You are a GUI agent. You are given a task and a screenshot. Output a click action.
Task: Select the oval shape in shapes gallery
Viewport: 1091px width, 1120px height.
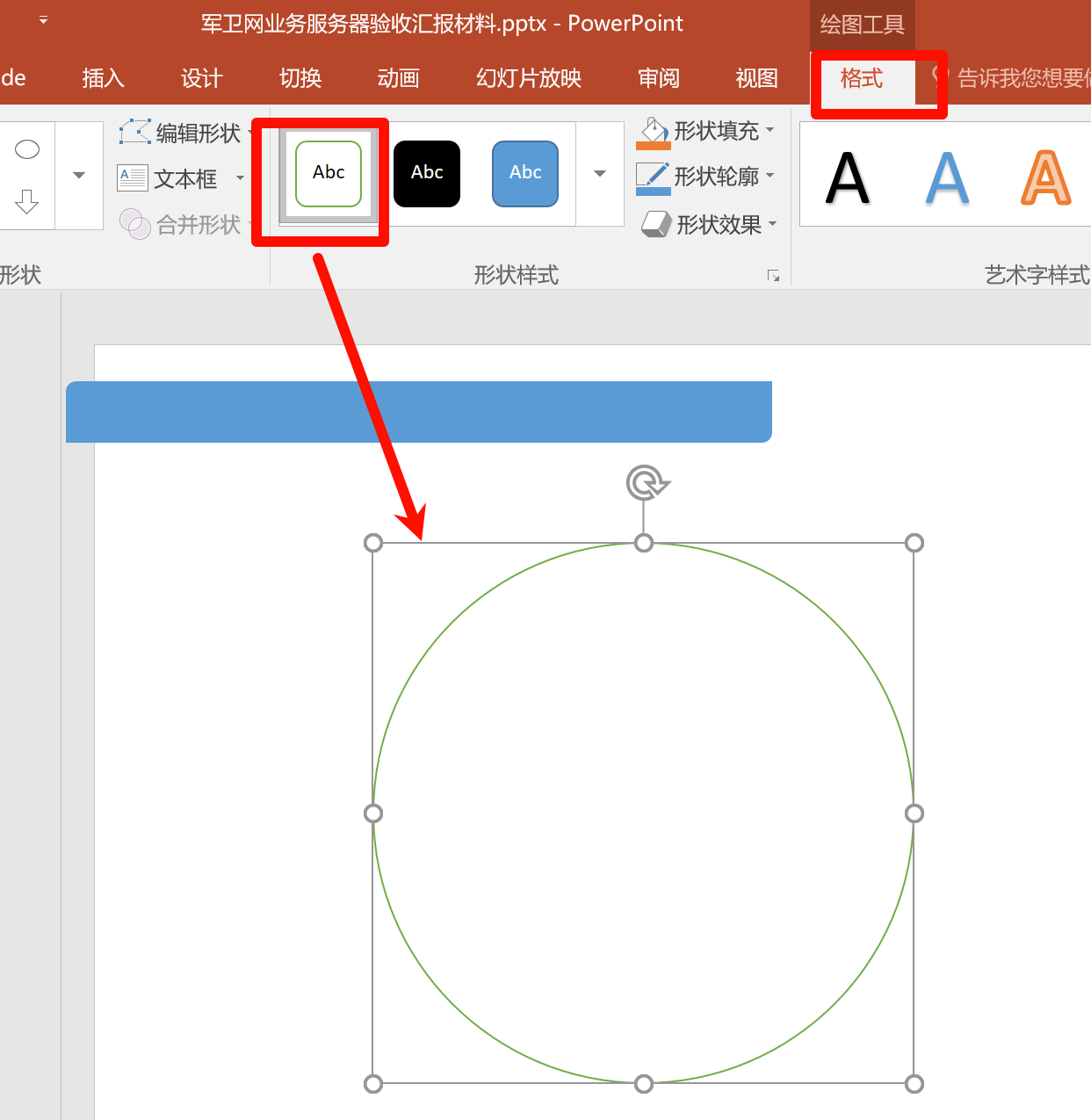click(x=27, y=149)
